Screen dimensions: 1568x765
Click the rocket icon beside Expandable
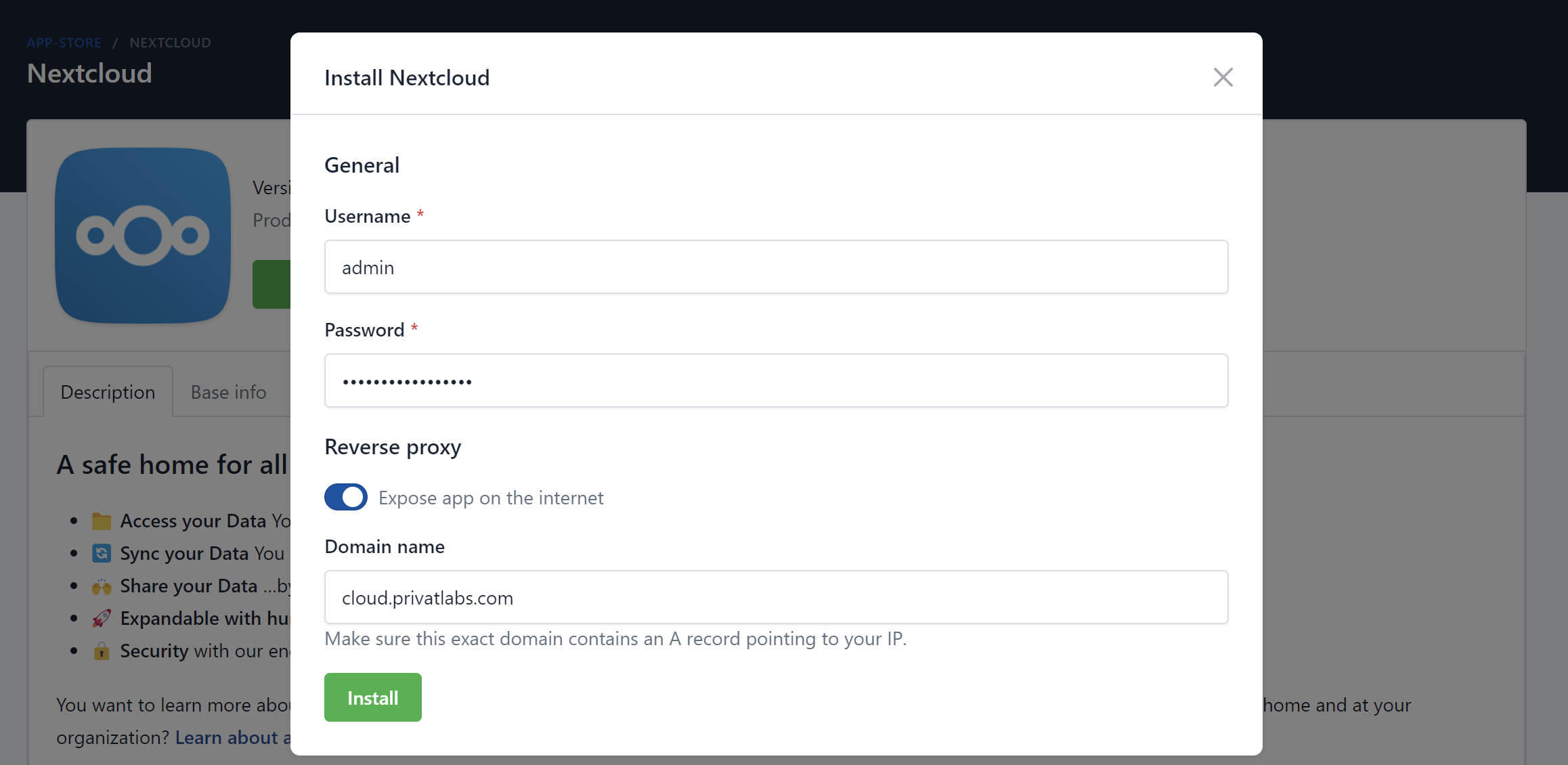[x=102, y=618]
